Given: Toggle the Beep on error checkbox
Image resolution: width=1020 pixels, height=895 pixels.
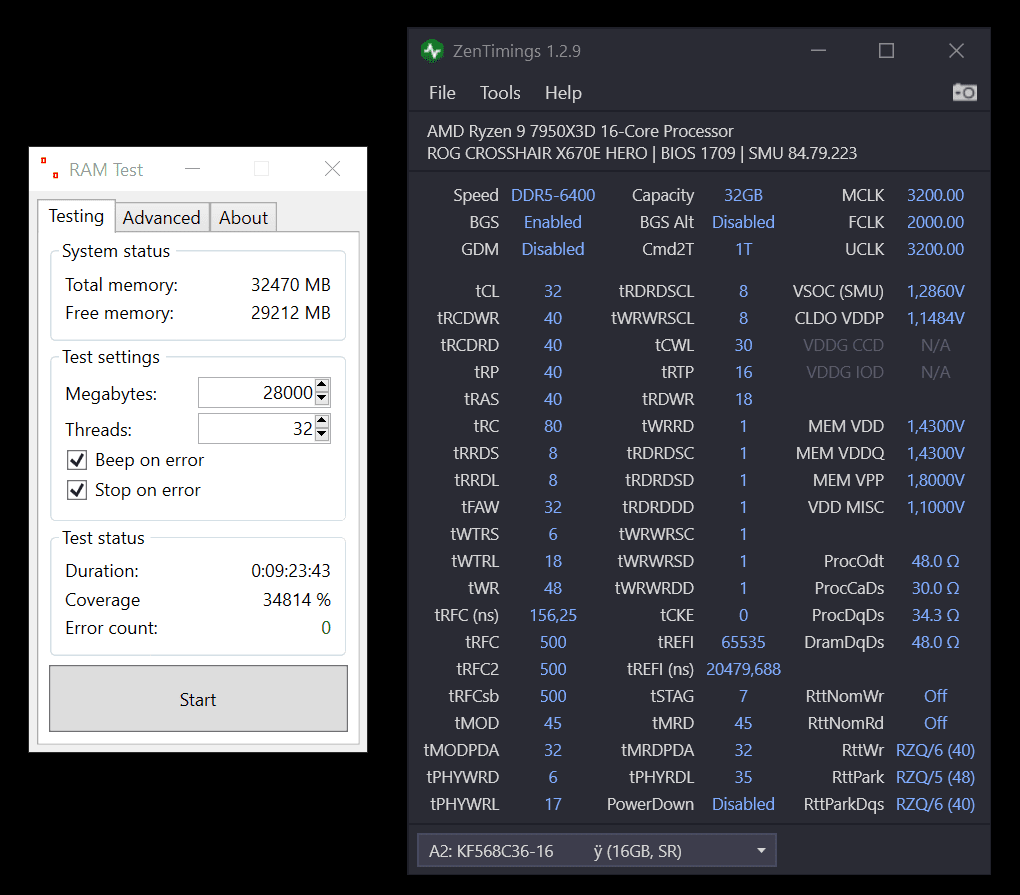Looking at the screenshot, I should (x=77, y=460).
